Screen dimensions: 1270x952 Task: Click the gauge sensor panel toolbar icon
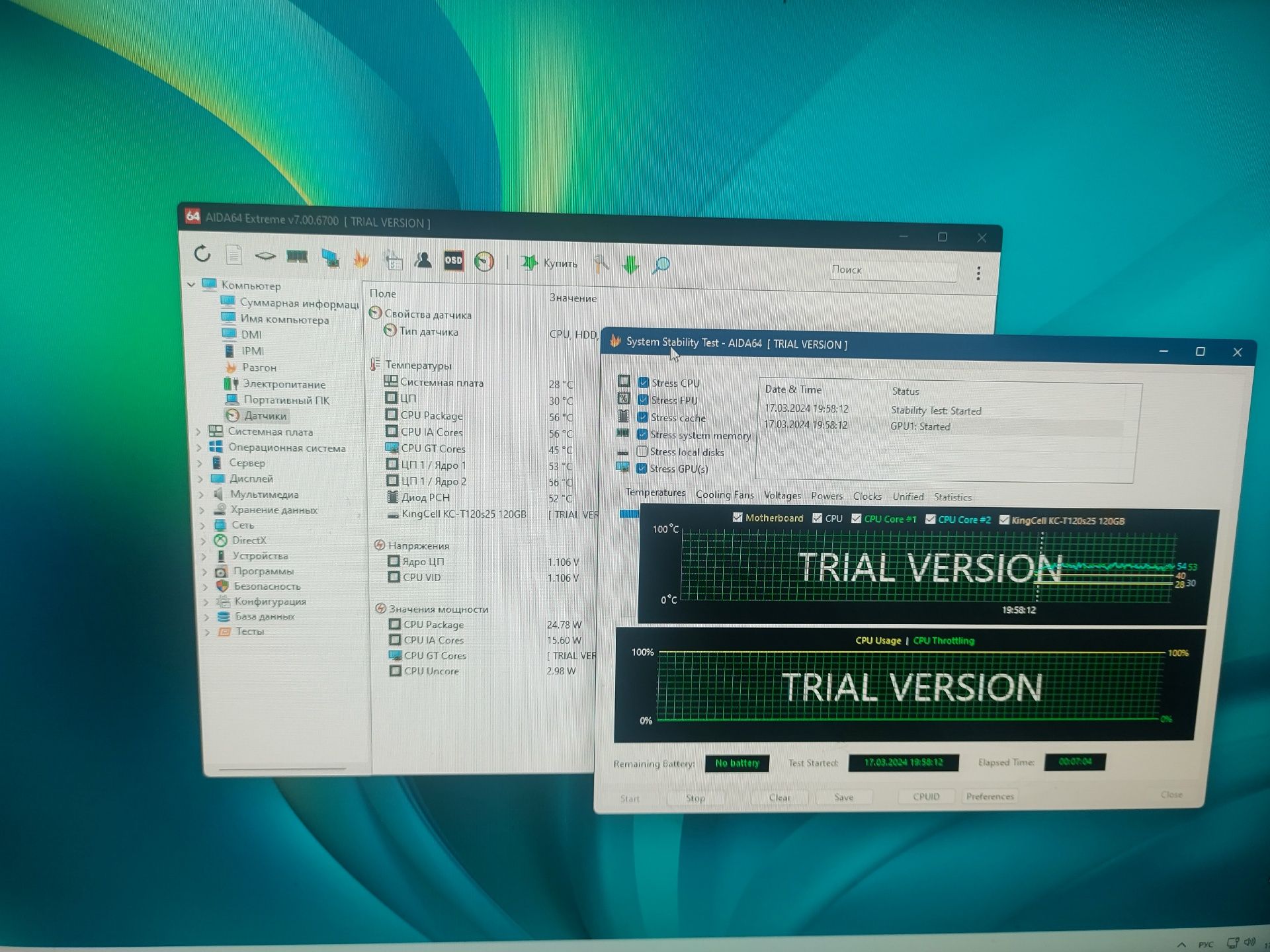tap(484, 262)
